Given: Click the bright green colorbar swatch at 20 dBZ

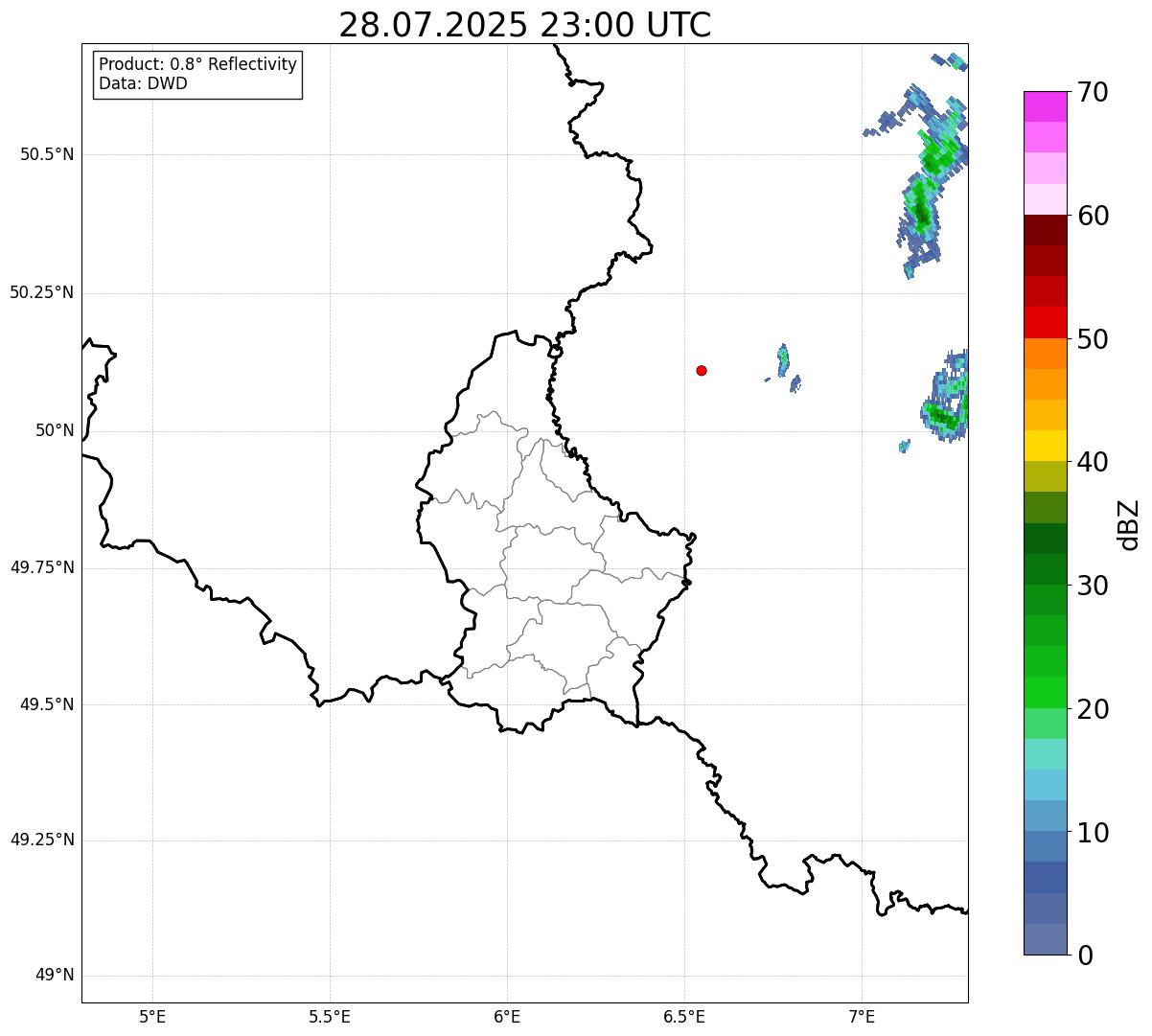Looking at the screenshot, I should (1046, 693).
